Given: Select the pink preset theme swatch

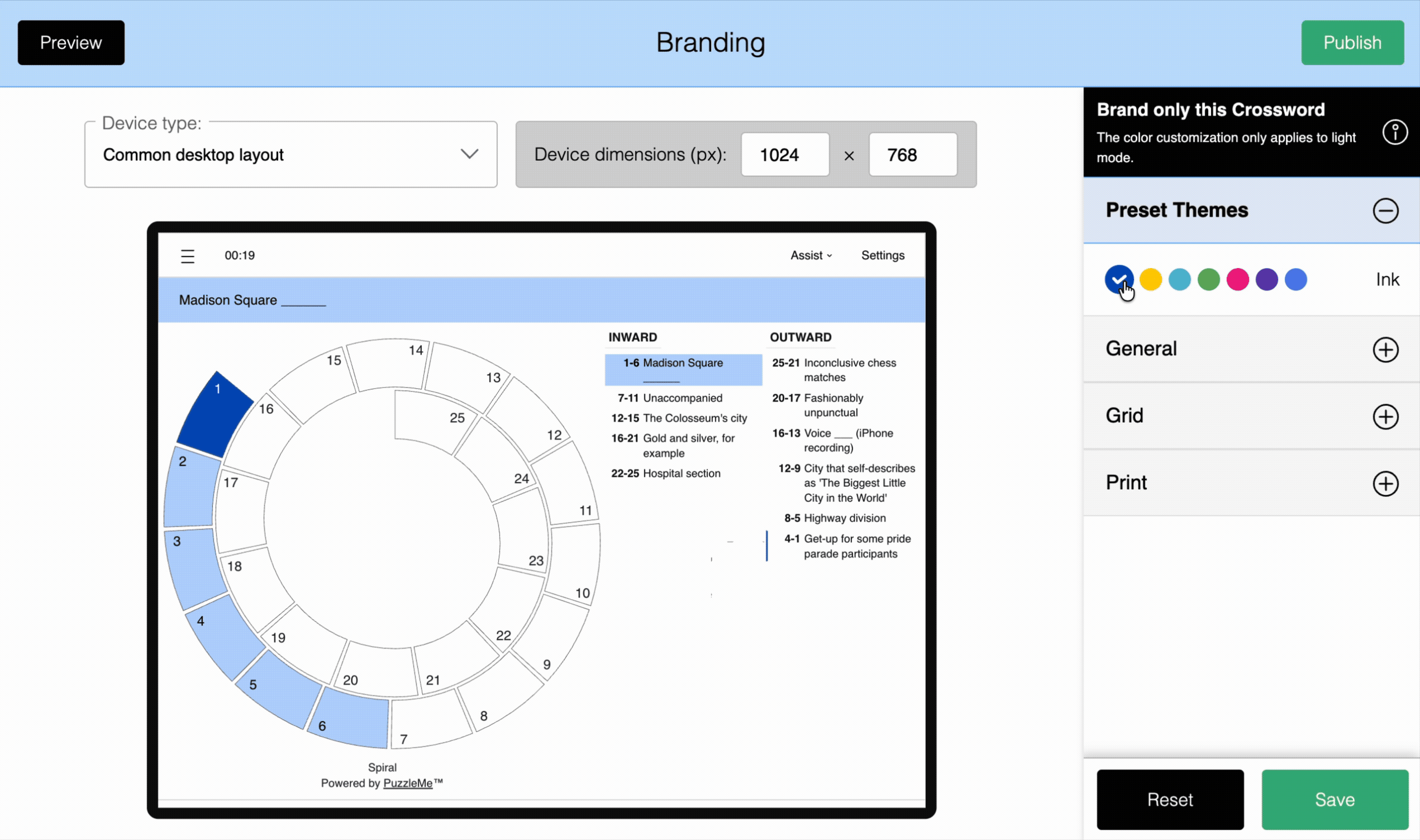Looking at the screenshot, I should tap(1237, 279).
